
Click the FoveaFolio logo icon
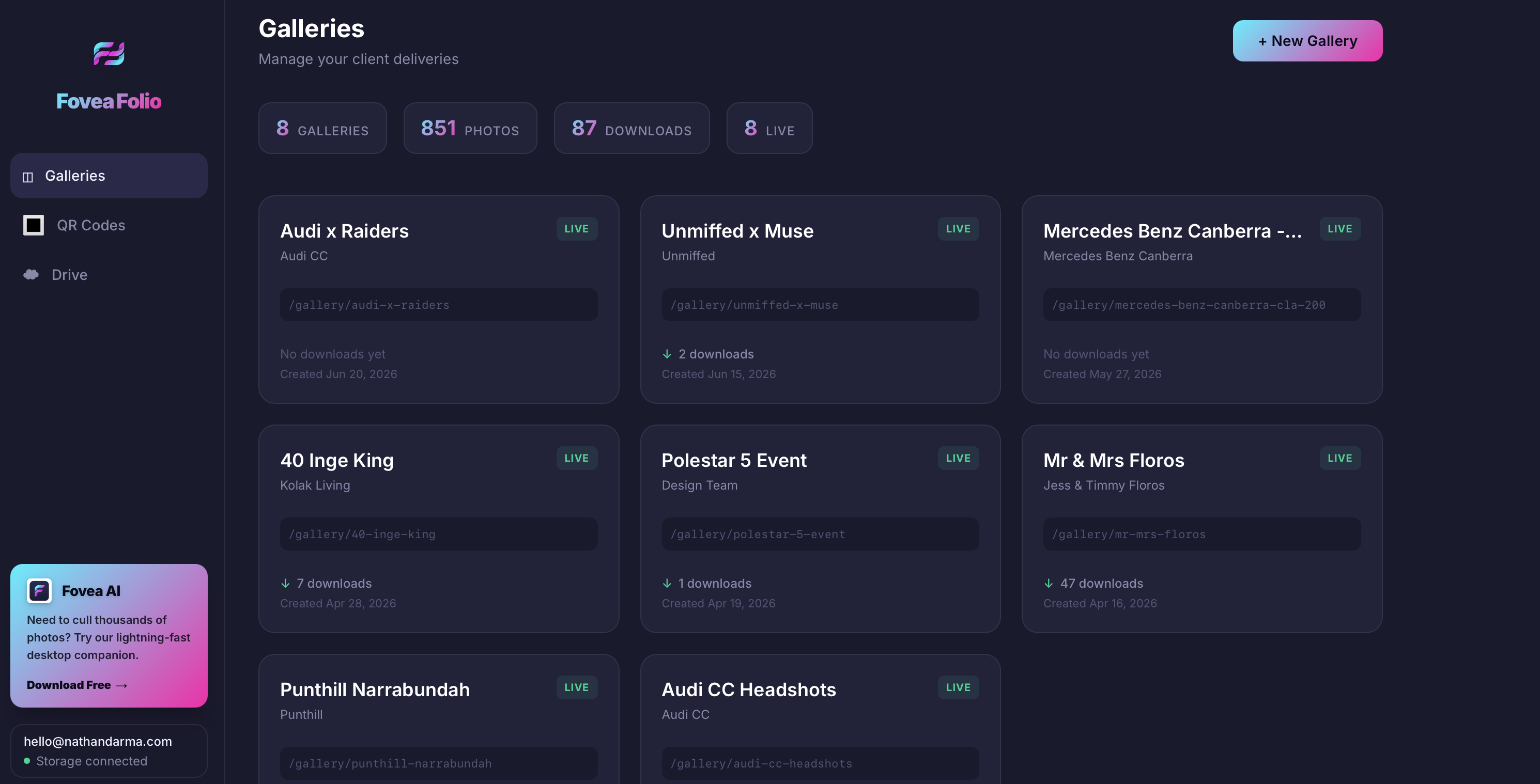click(x=109, y=54)
